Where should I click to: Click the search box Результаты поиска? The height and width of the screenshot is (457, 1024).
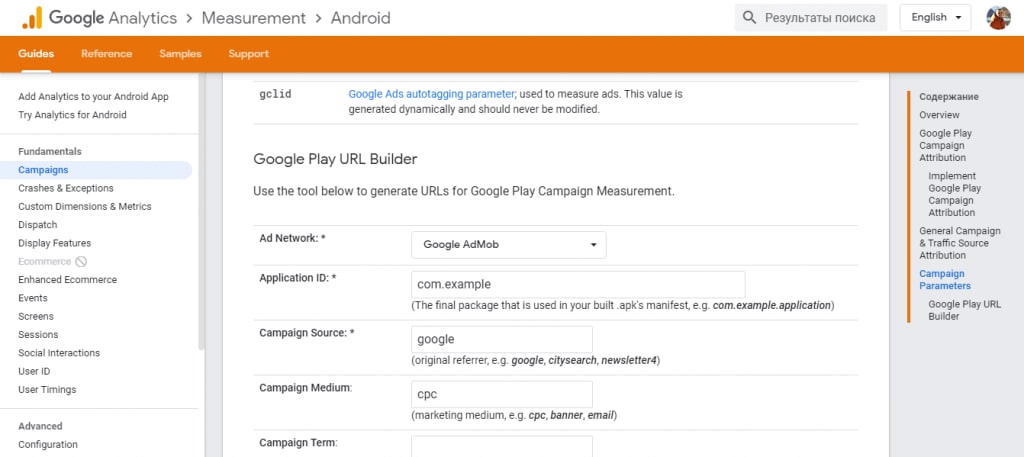pyautogui.click(x=811, y=18)
